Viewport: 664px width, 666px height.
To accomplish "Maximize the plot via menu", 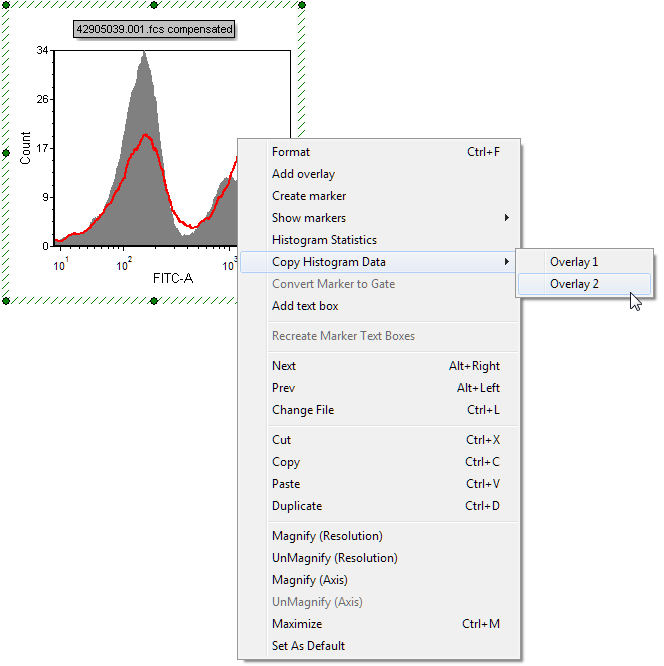I will coord(297,624).
